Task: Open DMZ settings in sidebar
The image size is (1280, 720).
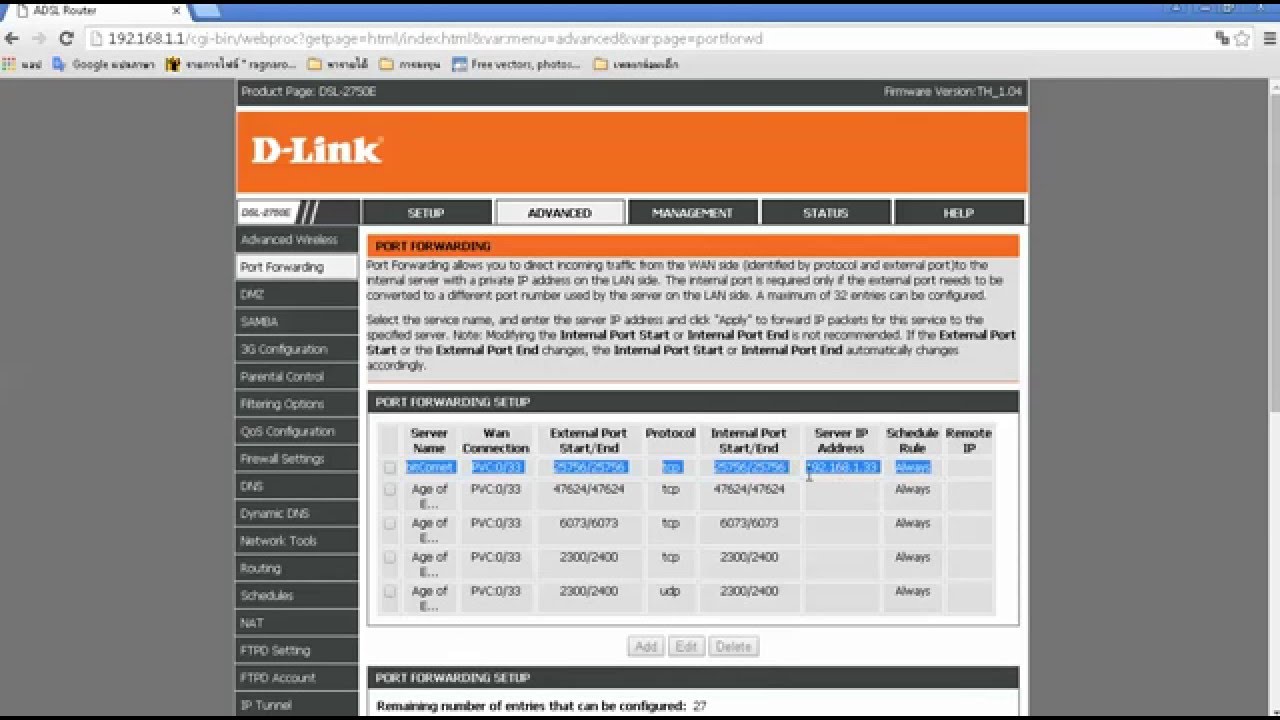Action: (297, 294)
